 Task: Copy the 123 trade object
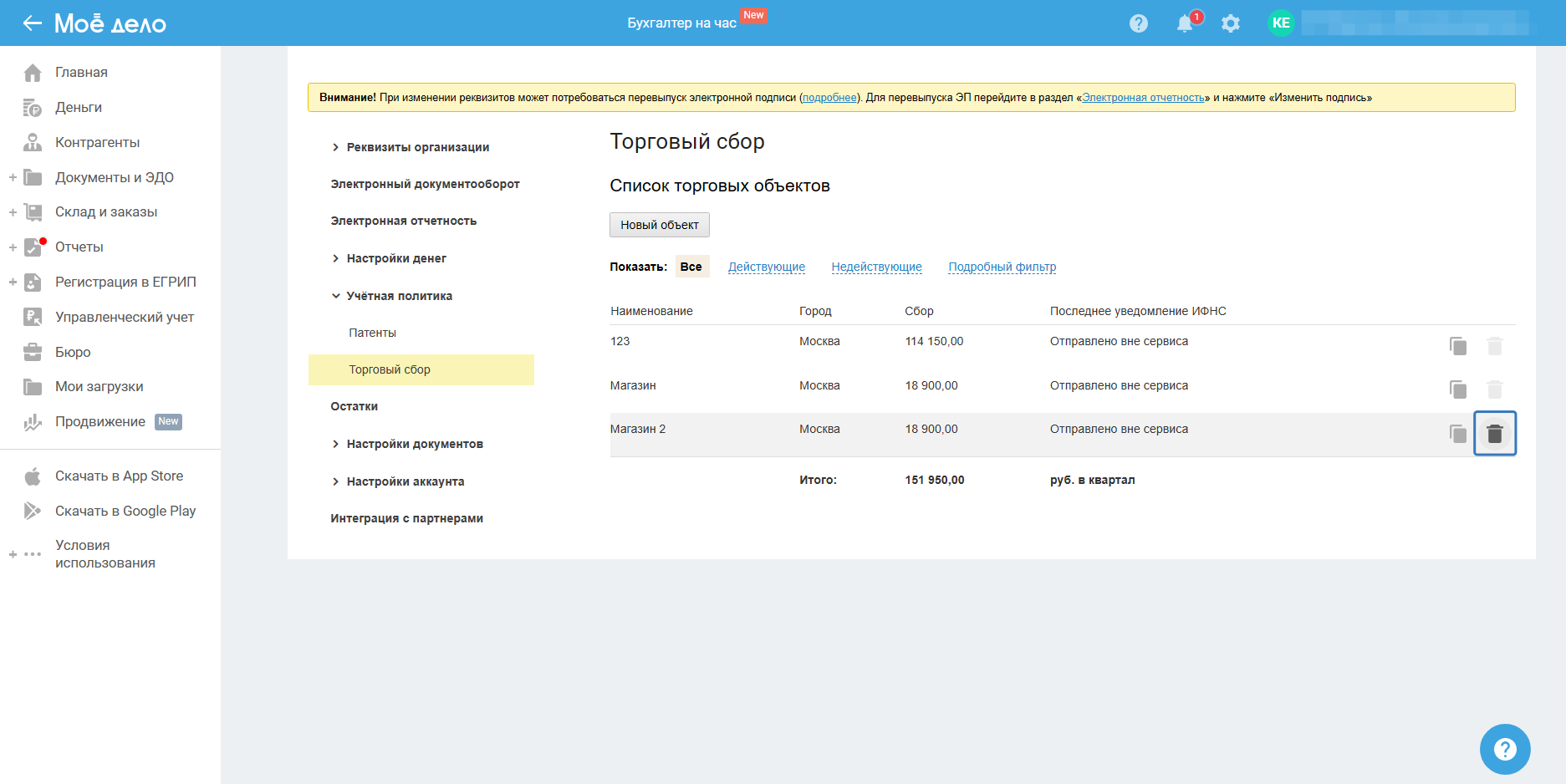click(1457, 346)
